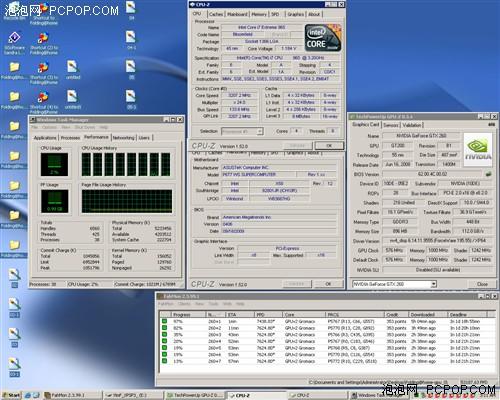Select the FahMon row showing 82% progress
Image resolution: width=500 pixels, height=400 pixels.
pos(327,328)
